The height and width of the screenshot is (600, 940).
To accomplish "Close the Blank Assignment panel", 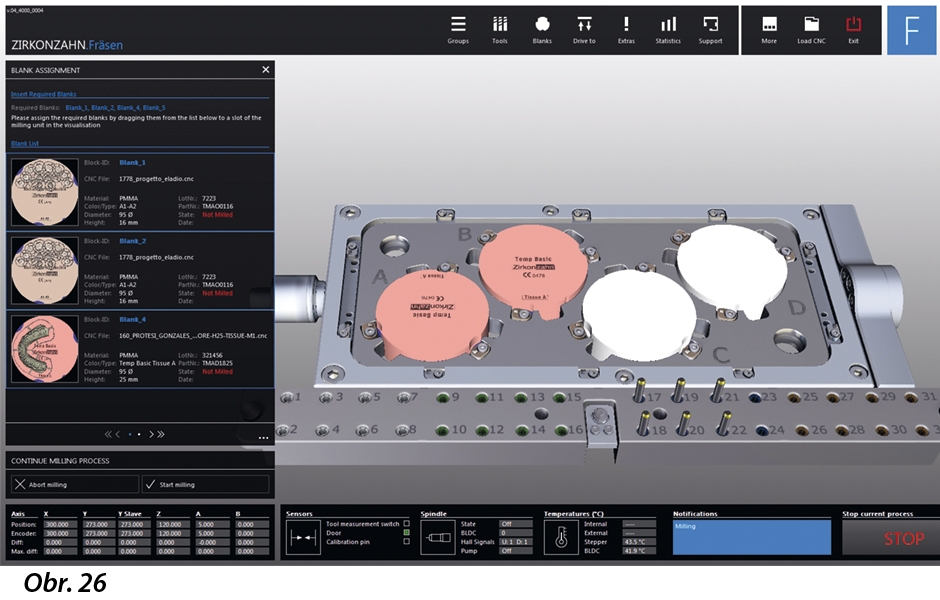I will (266, 70).
